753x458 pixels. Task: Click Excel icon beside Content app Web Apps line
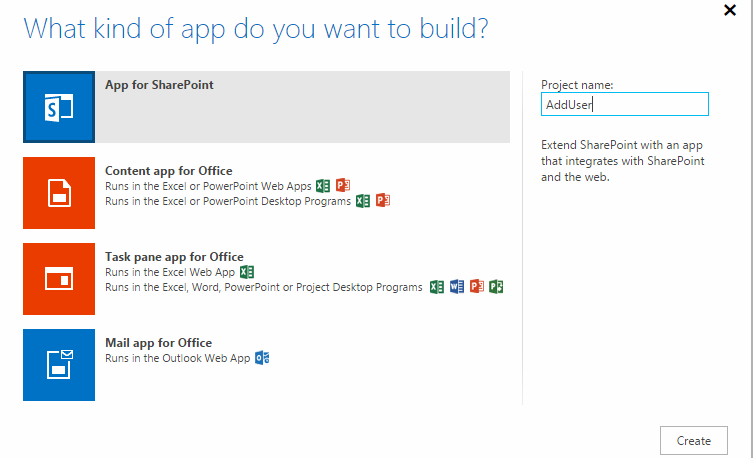[x=323, y=186]
